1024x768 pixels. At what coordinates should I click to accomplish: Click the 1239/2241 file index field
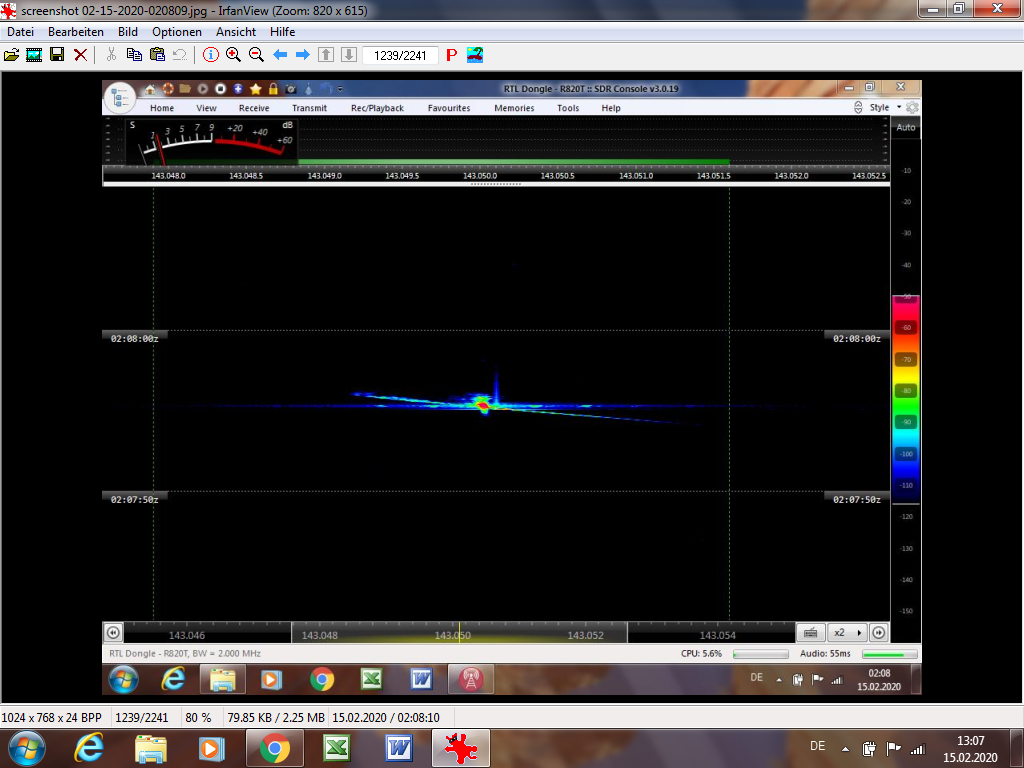(x=400, y=56)
